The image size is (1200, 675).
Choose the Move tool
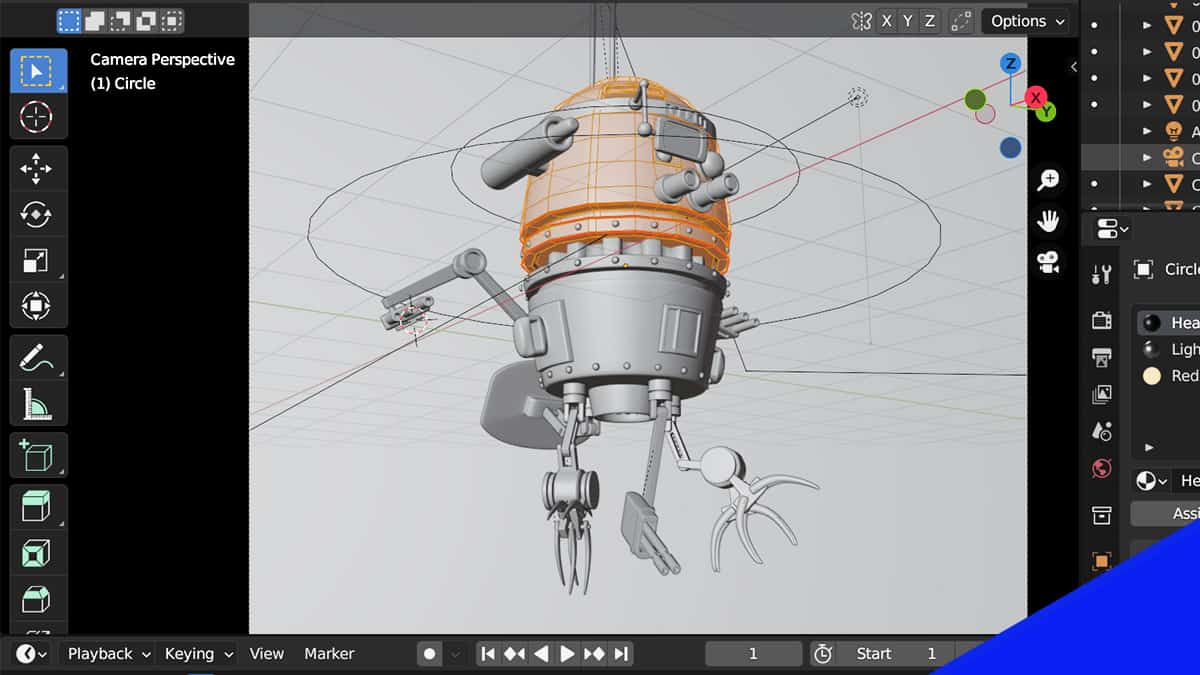click(37, 169)
